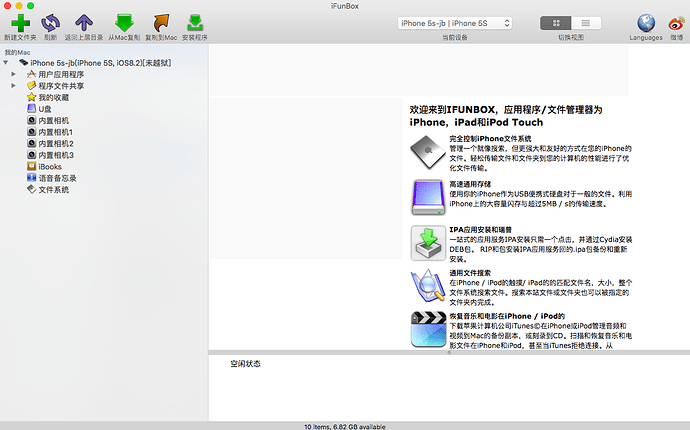Open iBooks in the sidebar

(x=50, y=166)
